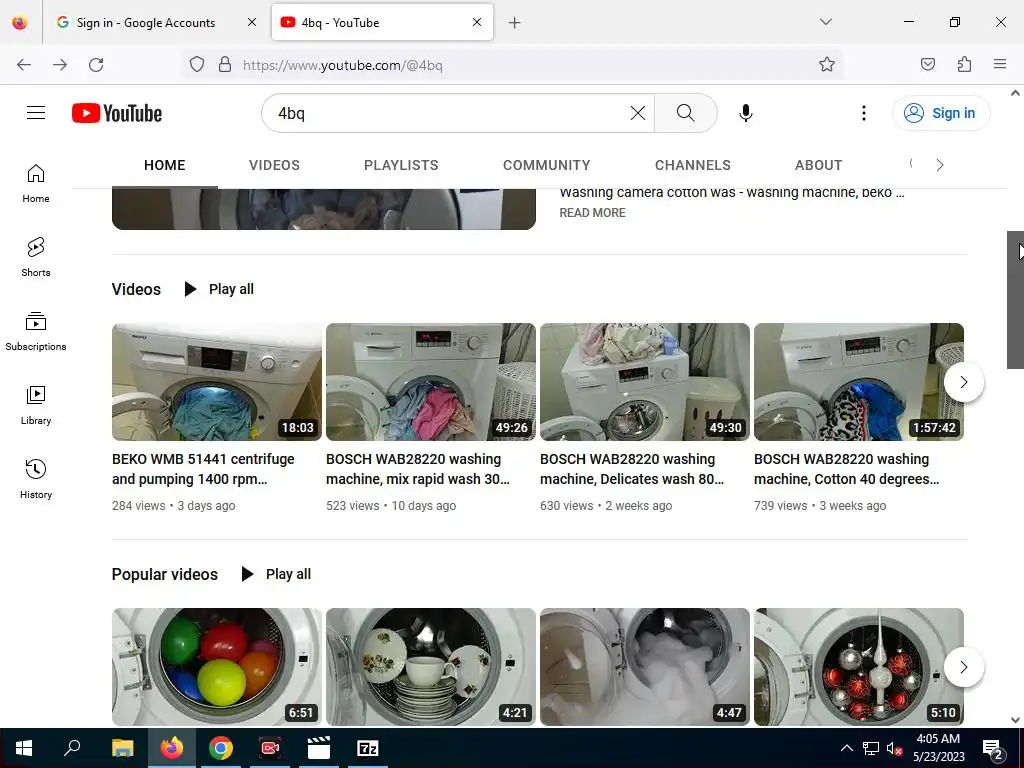The height and width of the screenshot is (768, 1024).
Task: Open the dishes in washer thumbnail 4:21
Action: coord(431,667)
